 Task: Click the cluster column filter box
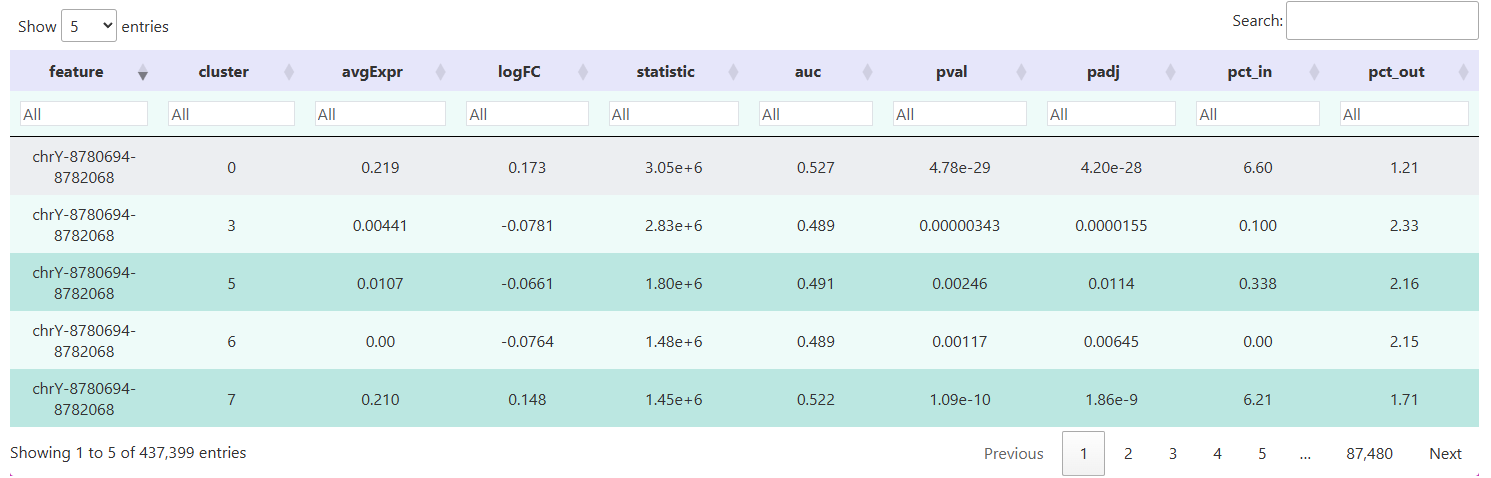pos(231,114)
